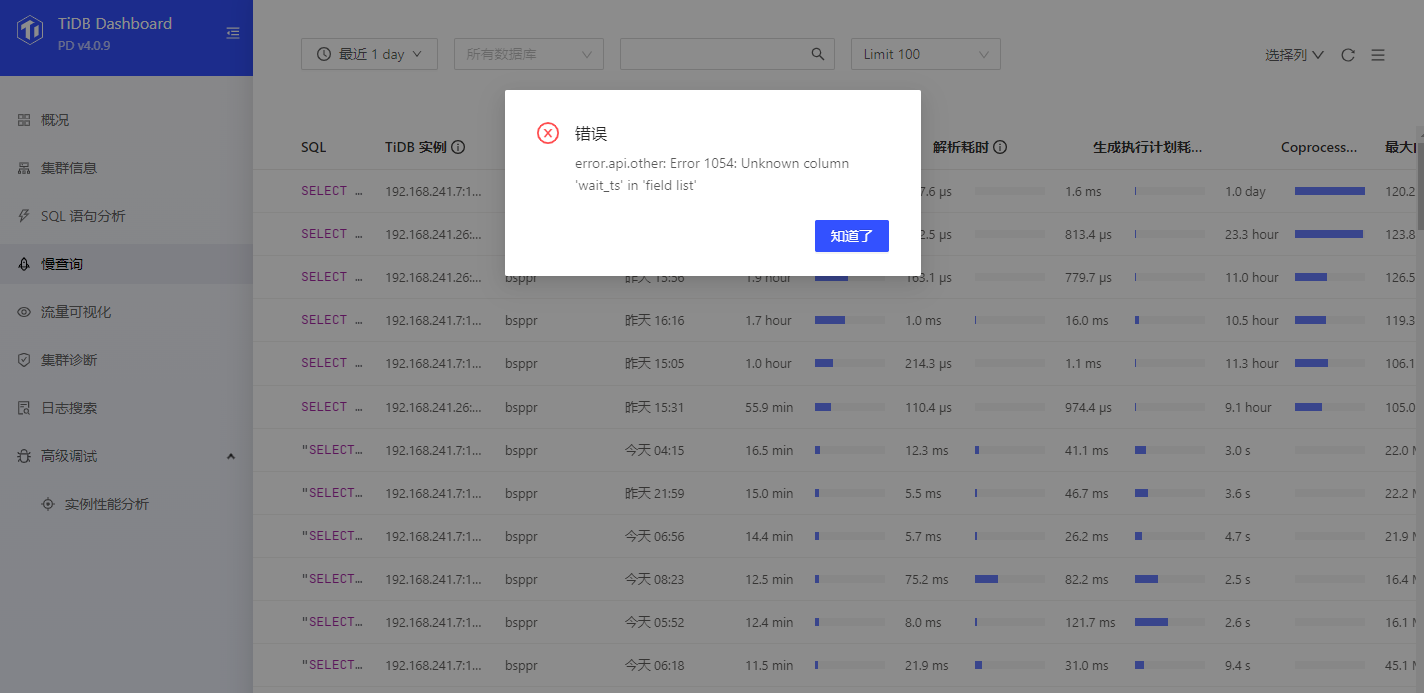Click the 1.0 day Coprocessor progress bar
Image resolution: width=1424 pixels, height=693 pixels.
tap(1329, 191)
